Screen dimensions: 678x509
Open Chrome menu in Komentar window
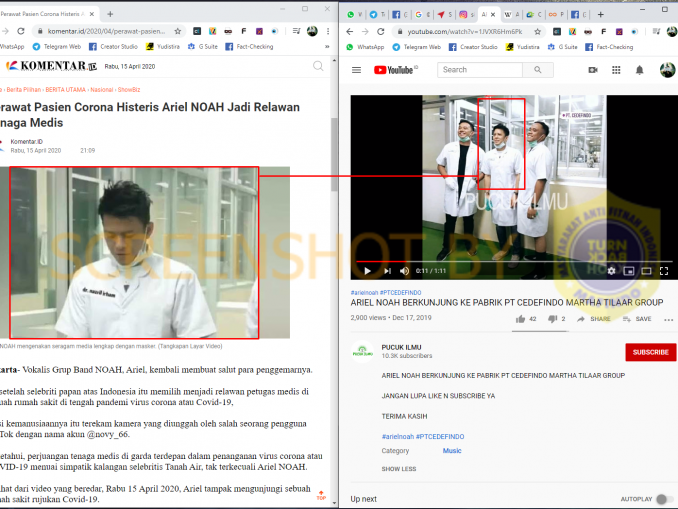tap(328, 31)
